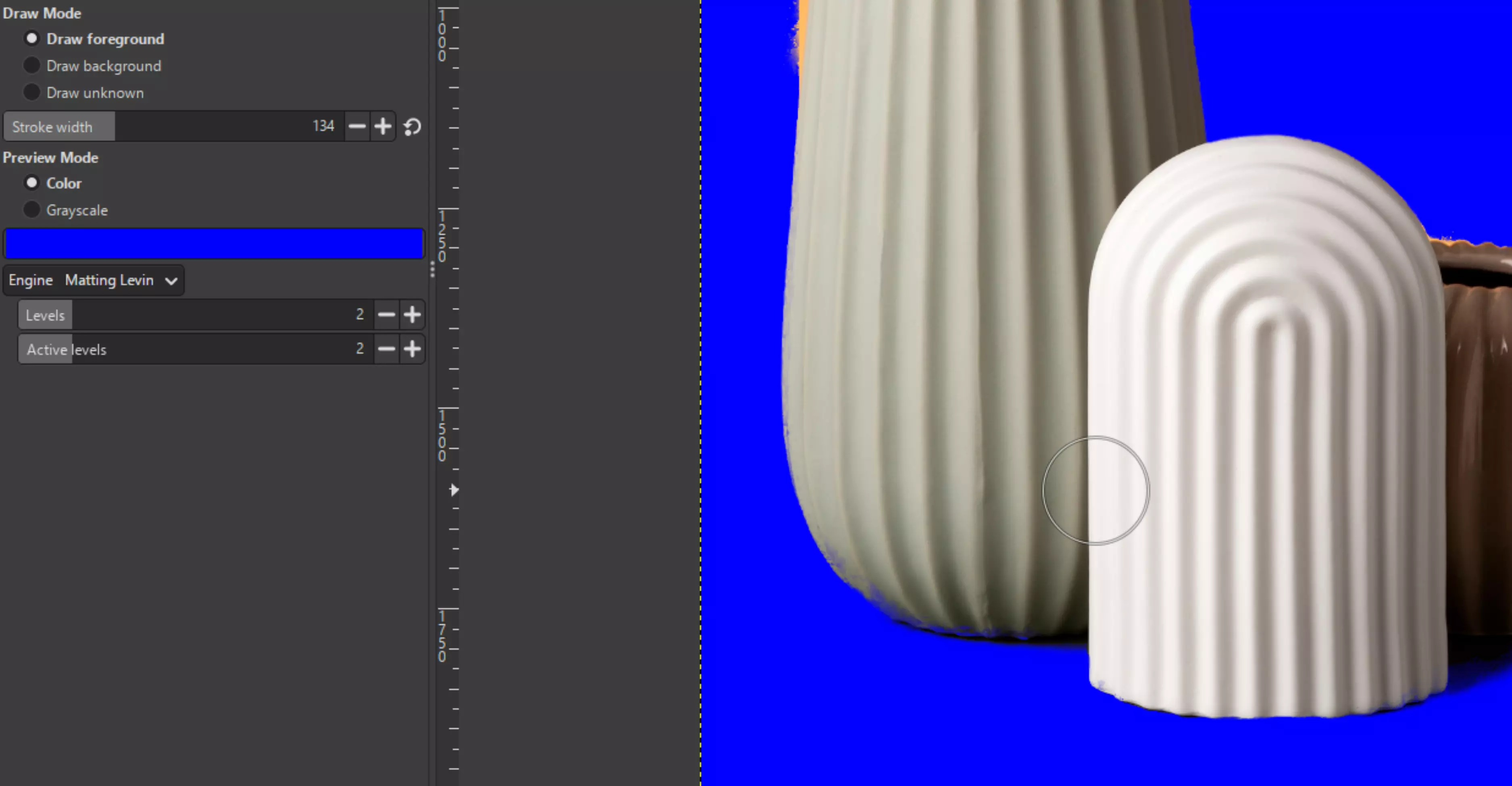This screenshot has height=786, width=1512.
Task: Click the panel divider drag handle dots
Action: point(433,269)
